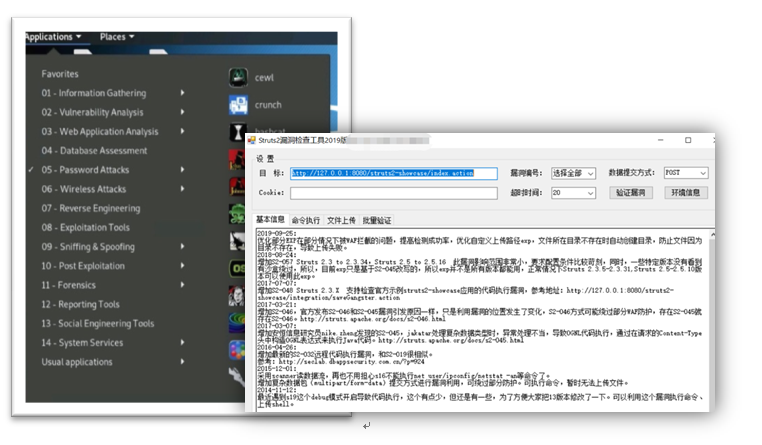Select Favorites in the applications menu
762x445 pixels.
60,74
